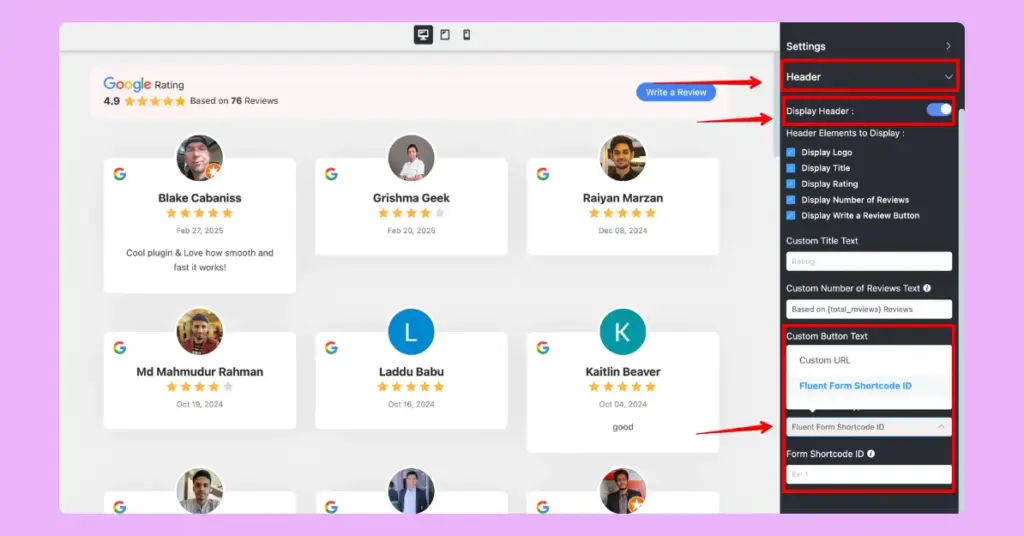Screen dimensions: 1024x536
Task: Click reviewer name Kaitlin Beaver
Action: (x=623, y=371)
